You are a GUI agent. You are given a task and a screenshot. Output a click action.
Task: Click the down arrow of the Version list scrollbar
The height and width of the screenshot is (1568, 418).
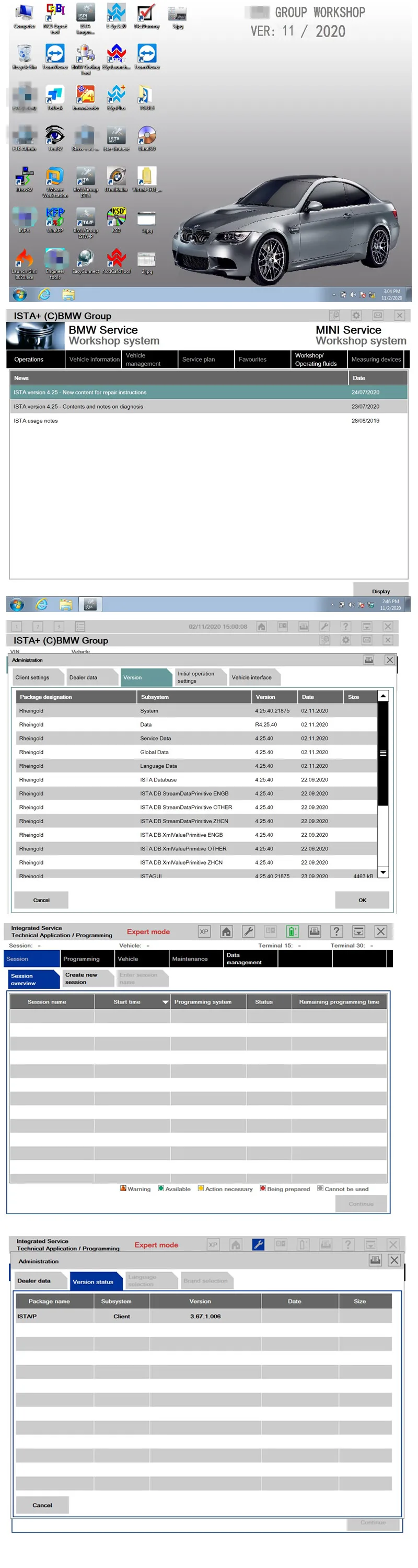[x=382, y=872]
